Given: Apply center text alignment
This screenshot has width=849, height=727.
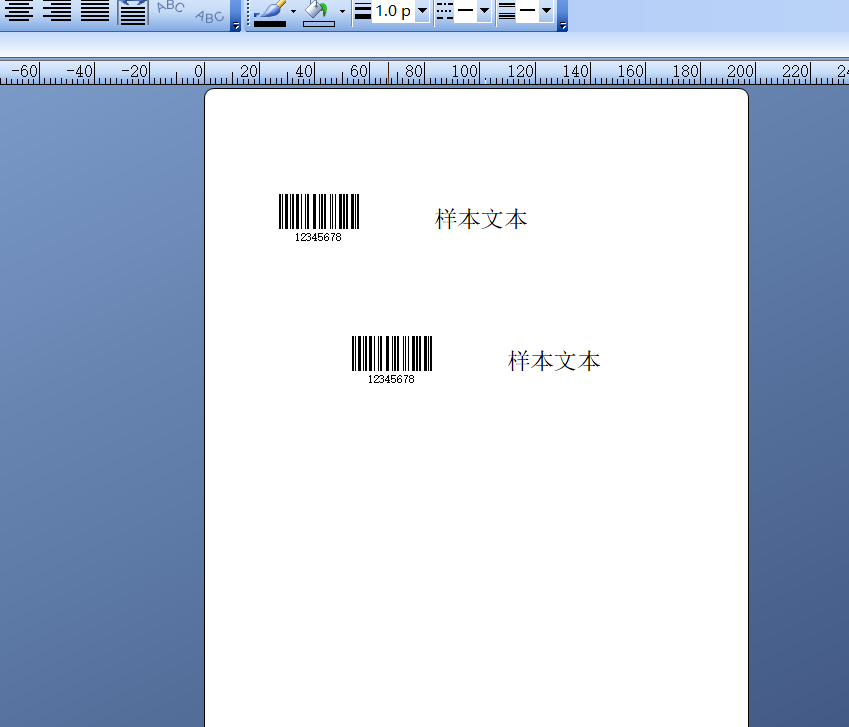Looking at the screenshot, I should click(x=19, y=10).
